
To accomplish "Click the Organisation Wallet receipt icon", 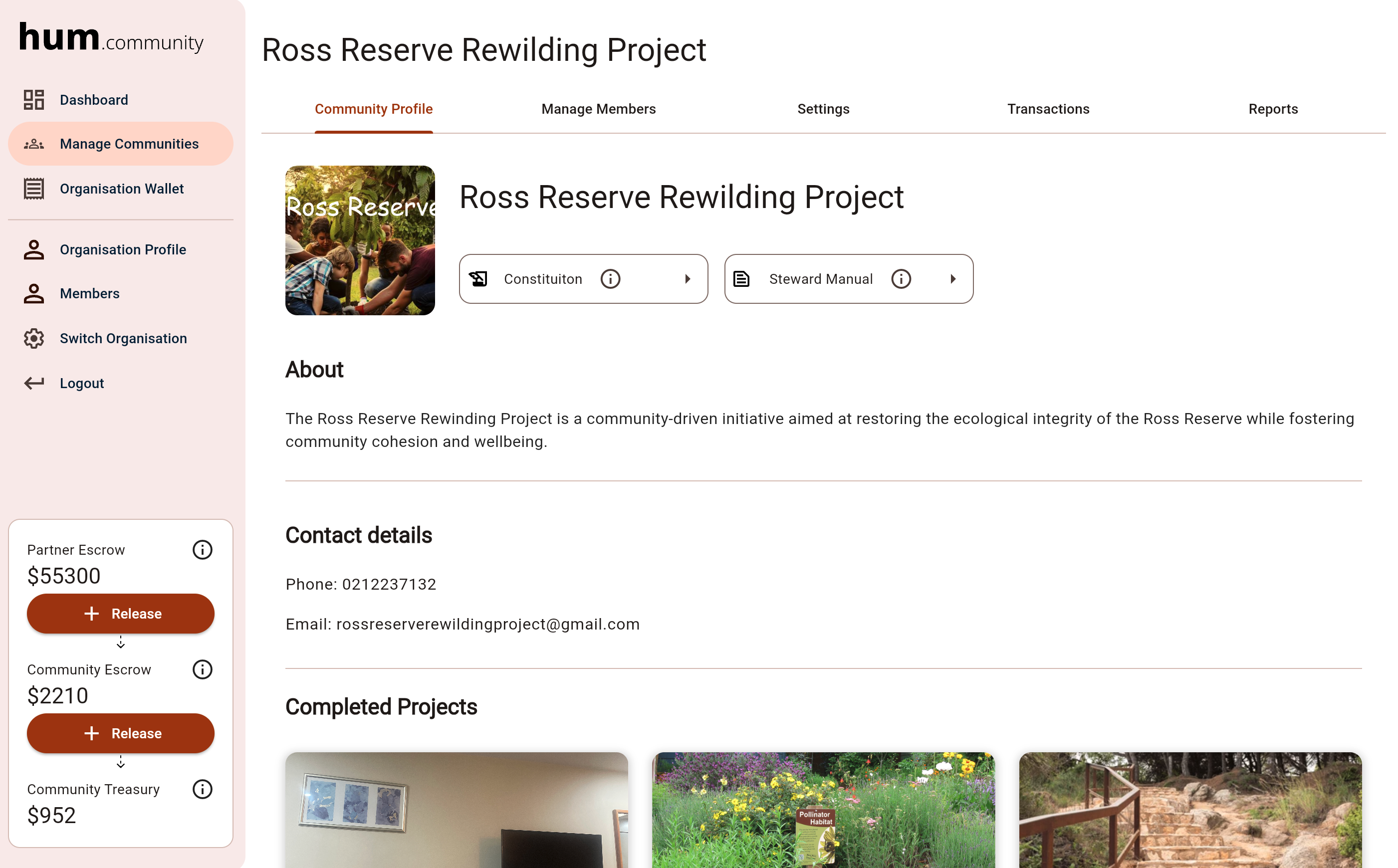I will 34,189.
